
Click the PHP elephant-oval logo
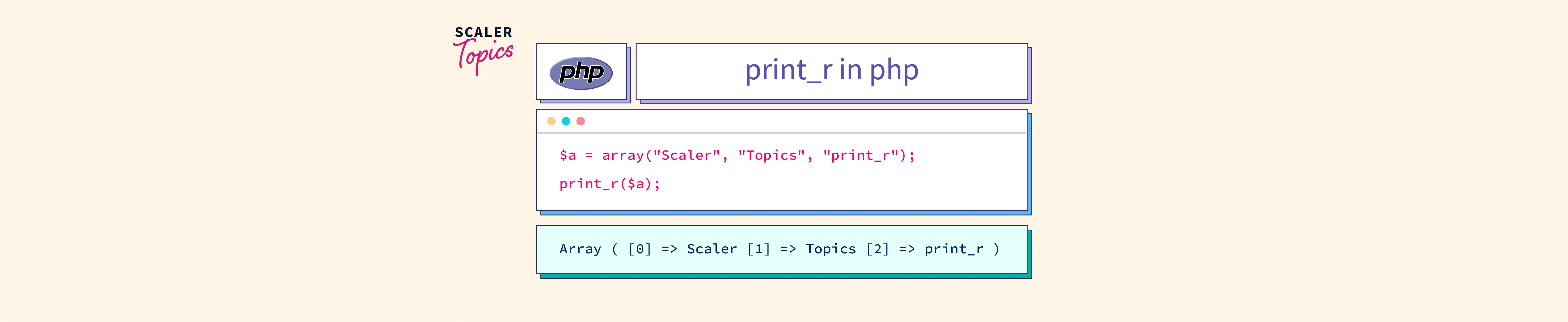point(581,73)
